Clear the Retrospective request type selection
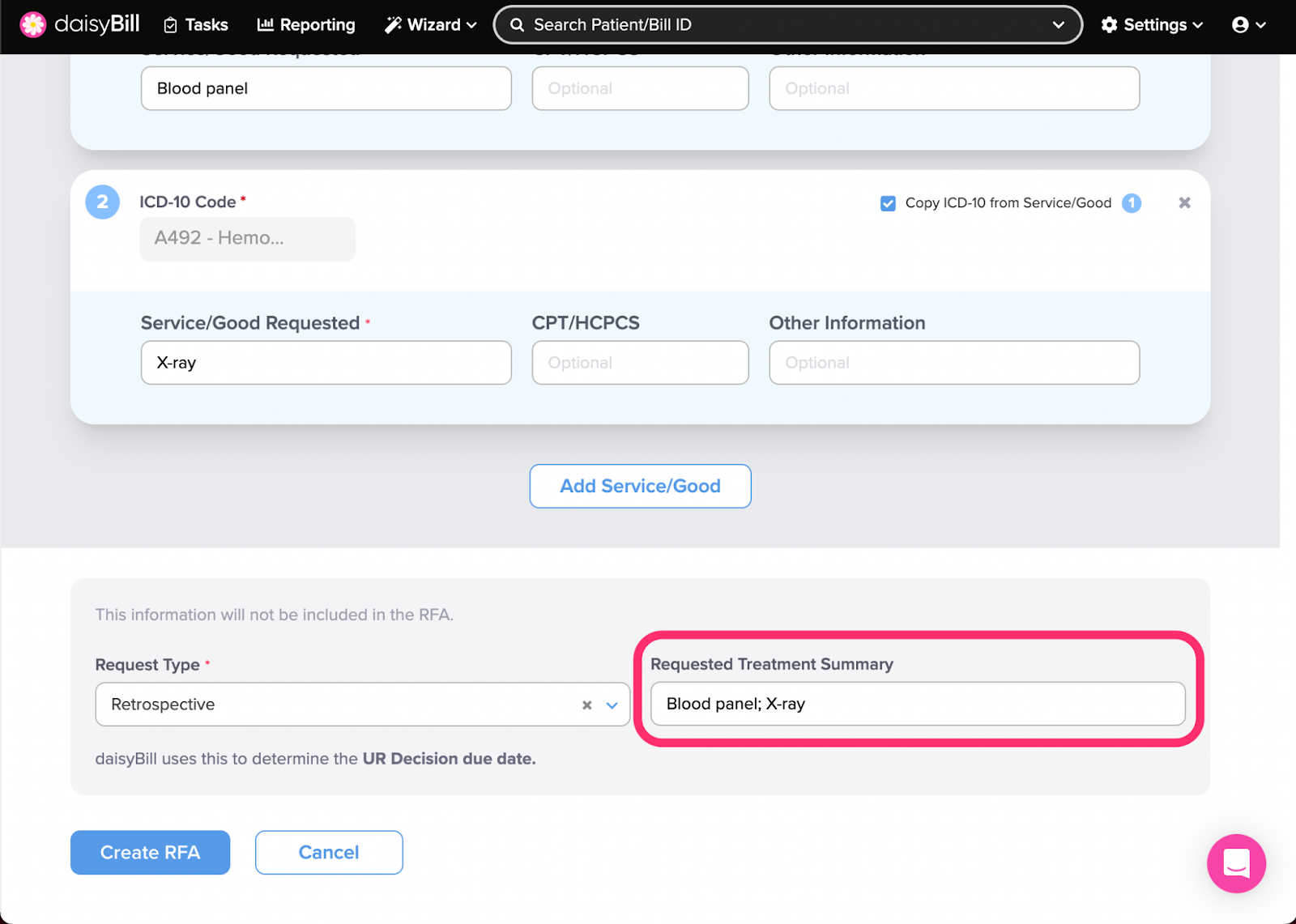 pyautogui.click(x=586, y=705)
